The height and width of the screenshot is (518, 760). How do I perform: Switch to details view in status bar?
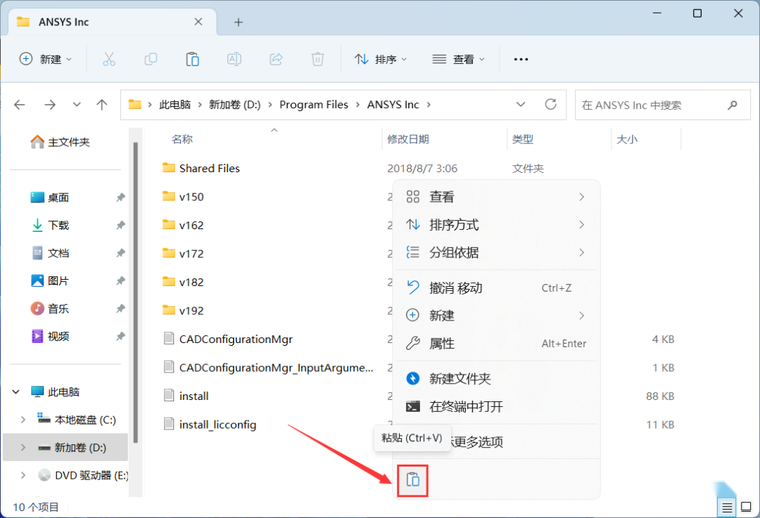point(727,507)
